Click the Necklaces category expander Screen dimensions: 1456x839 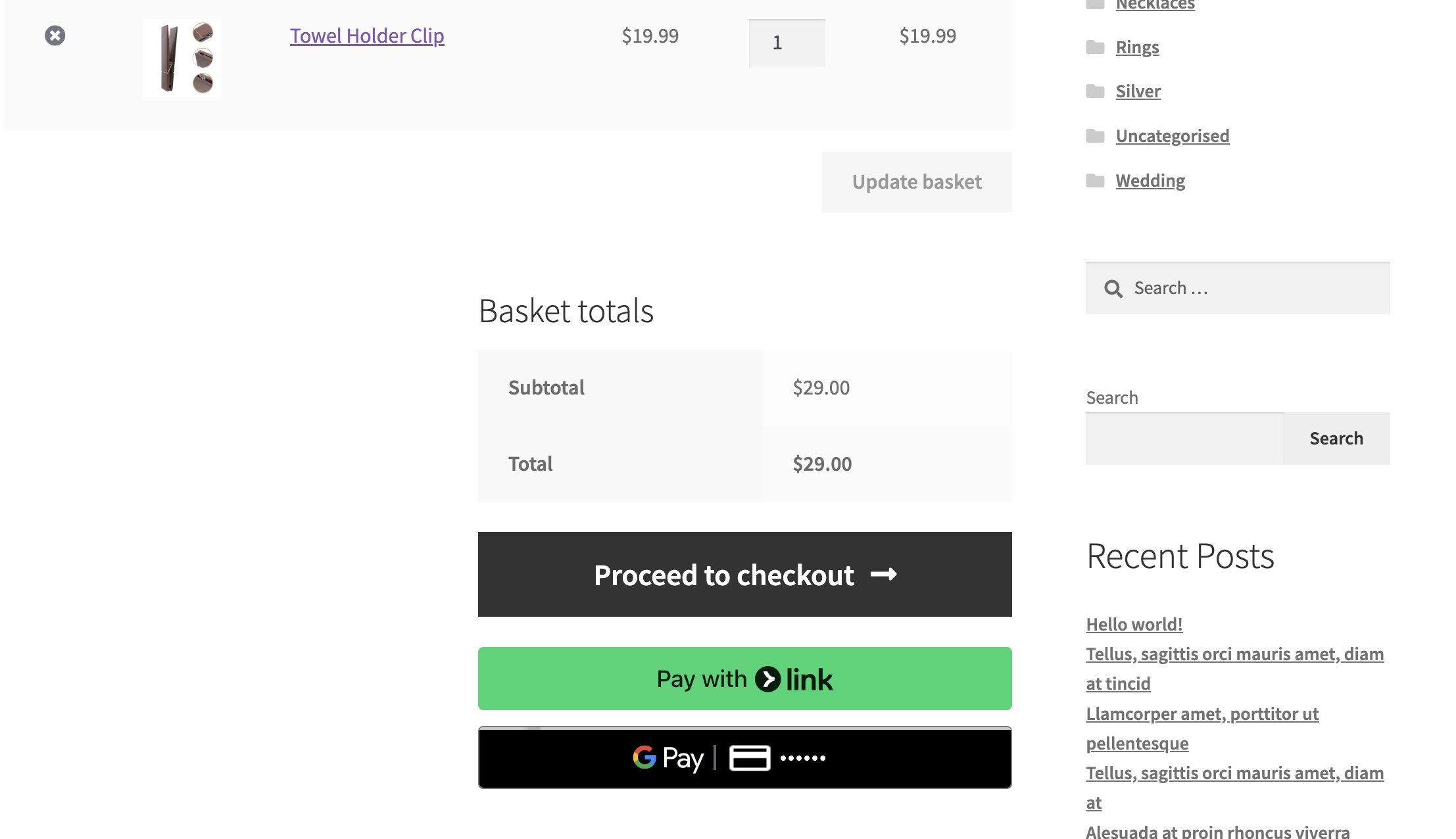[x=1097, y=4]
